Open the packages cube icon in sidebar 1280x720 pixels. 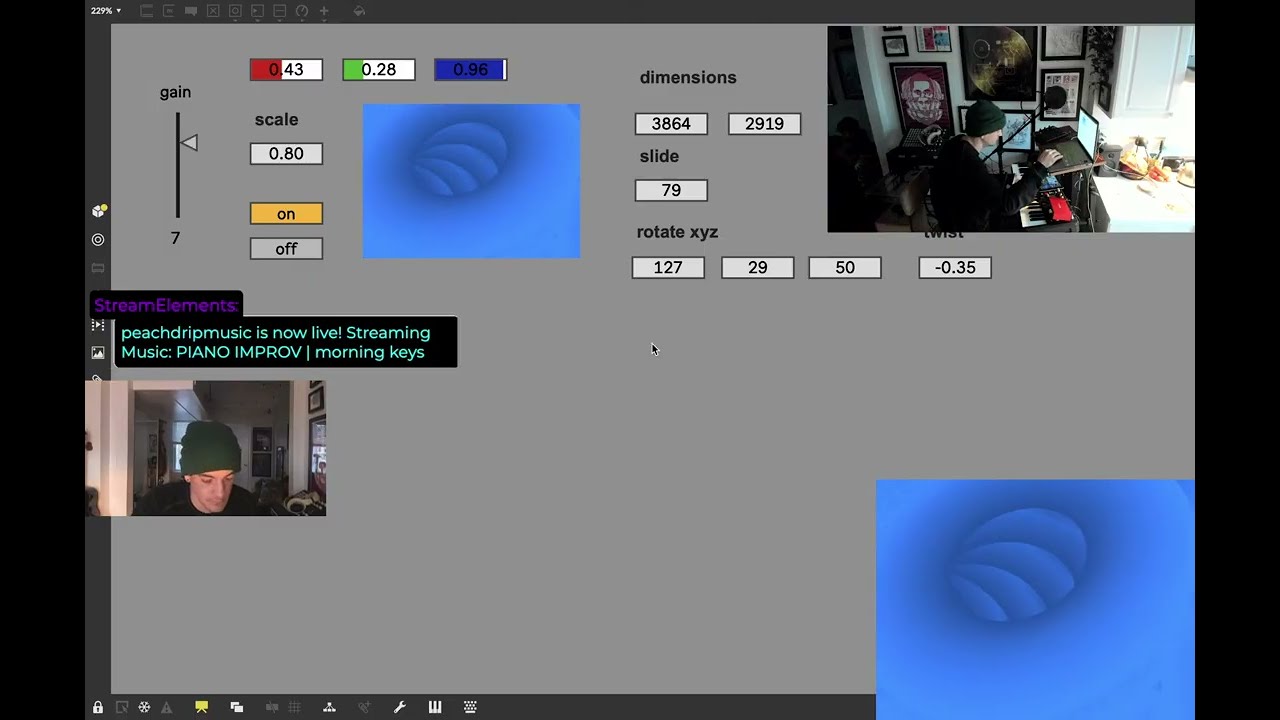coord(98,211)
